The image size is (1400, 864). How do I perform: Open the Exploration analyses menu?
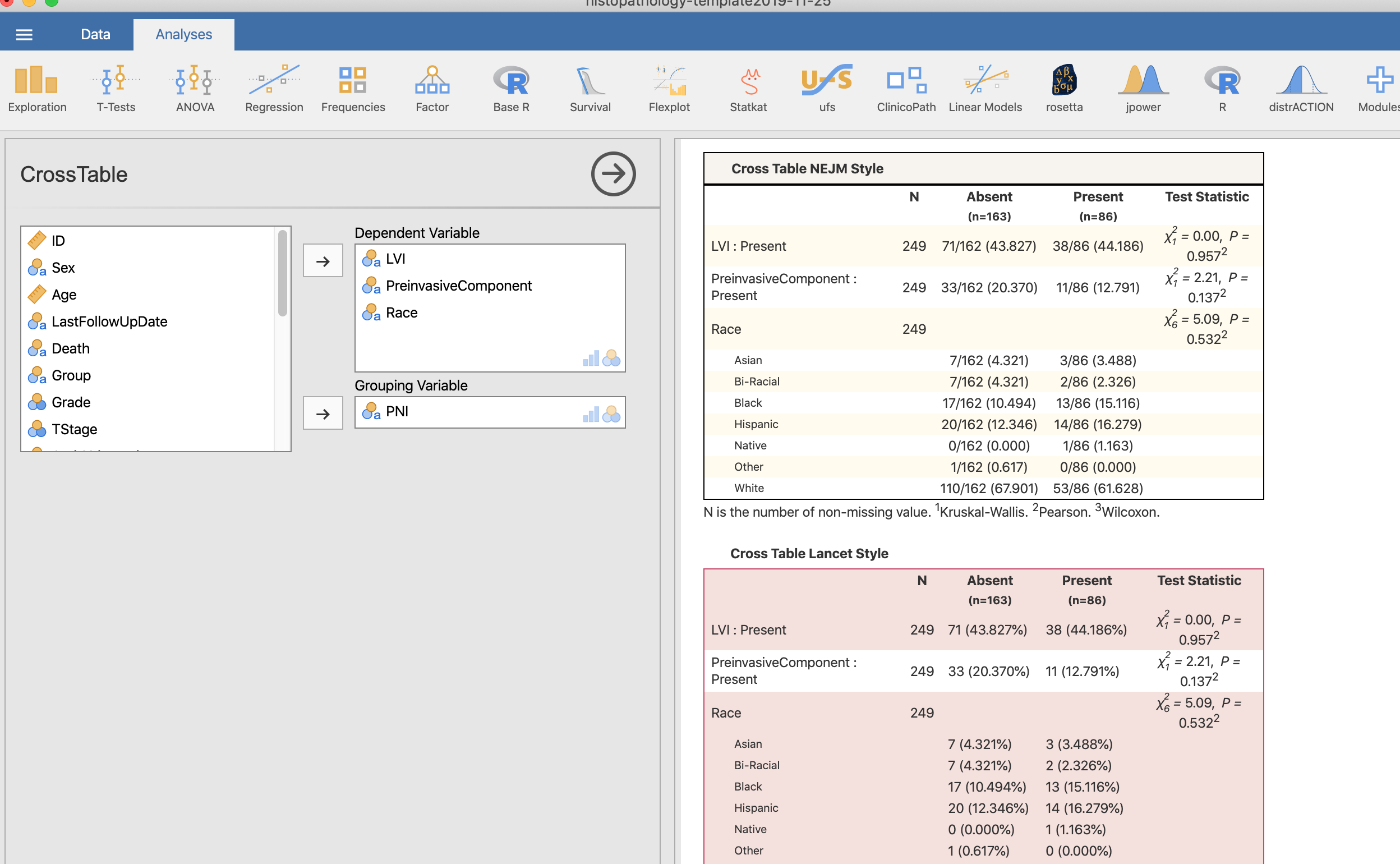(x=36, y=88)
